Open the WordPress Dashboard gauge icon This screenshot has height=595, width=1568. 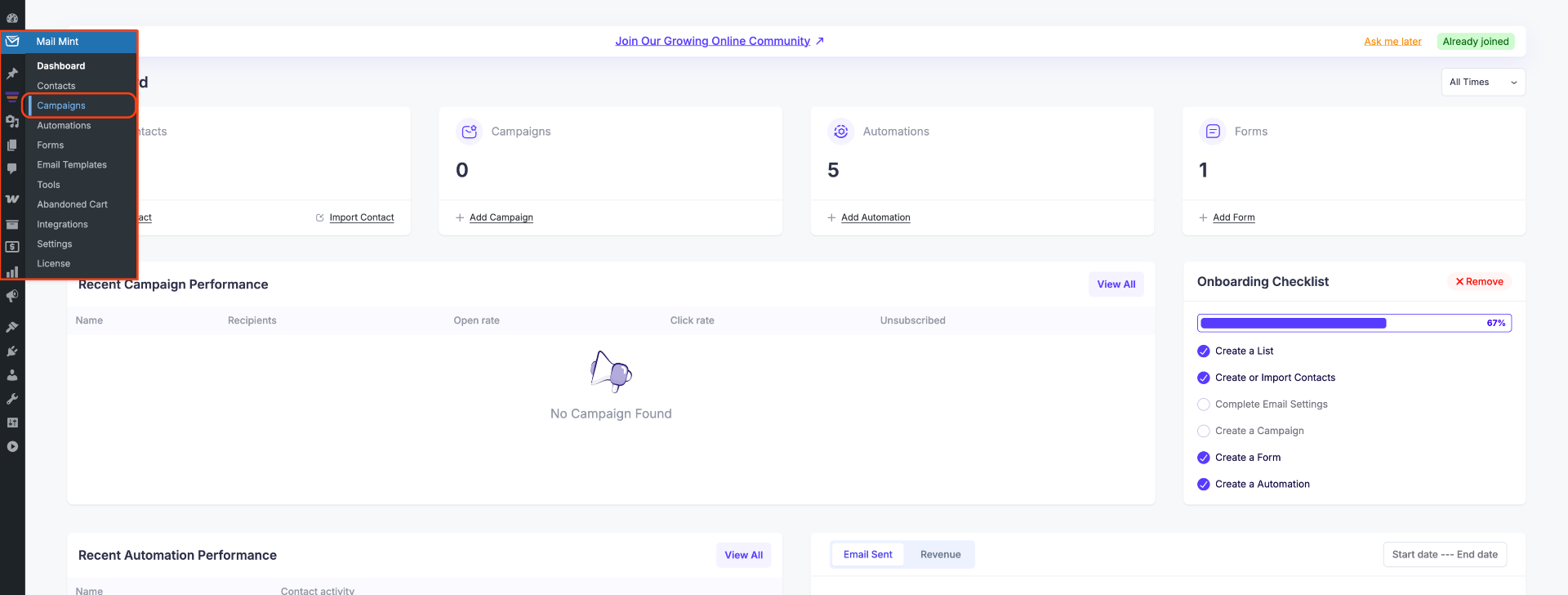12,17
